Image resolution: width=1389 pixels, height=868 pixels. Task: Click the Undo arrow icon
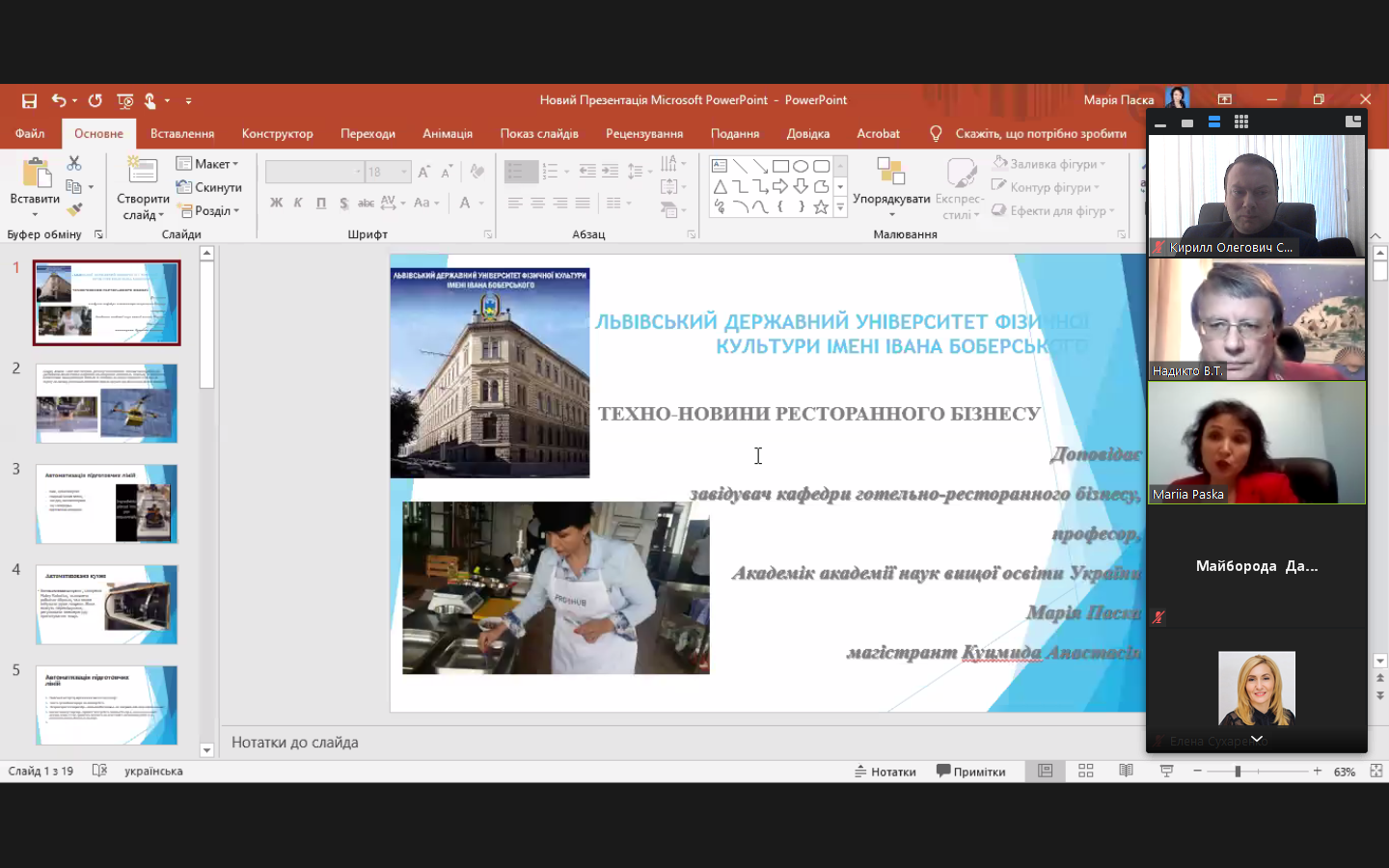tap(59, 100)
